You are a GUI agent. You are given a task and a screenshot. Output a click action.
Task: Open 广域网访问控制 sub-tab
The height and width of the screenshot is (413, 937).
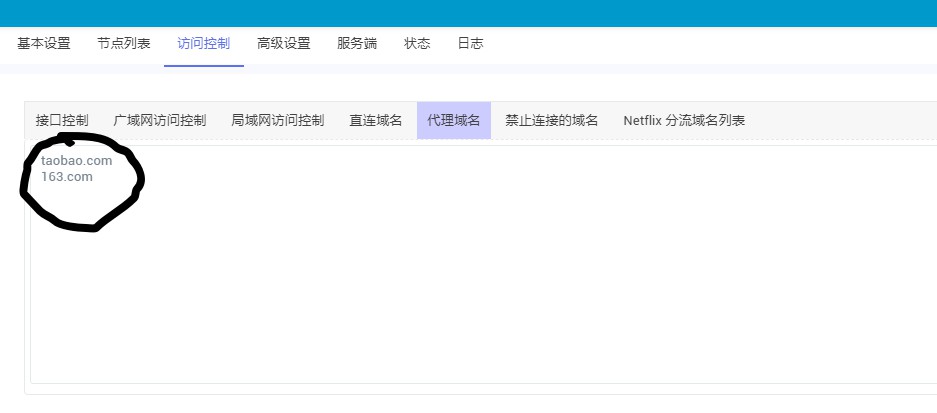click(x=160, y=121)
